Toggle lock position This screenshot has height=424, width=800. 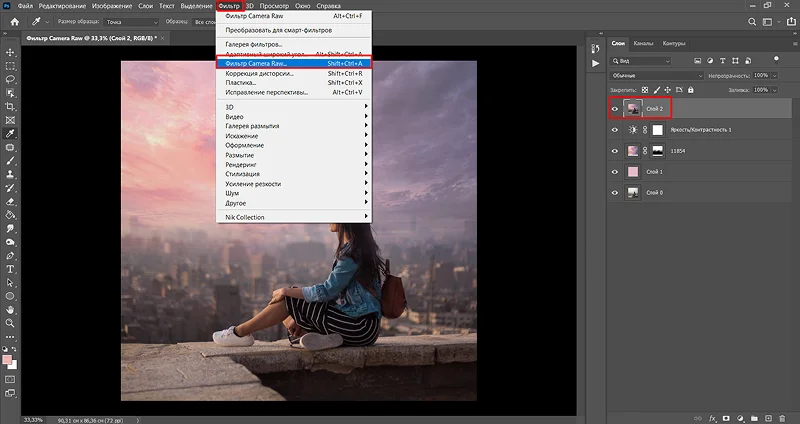[x=668, y=90]
